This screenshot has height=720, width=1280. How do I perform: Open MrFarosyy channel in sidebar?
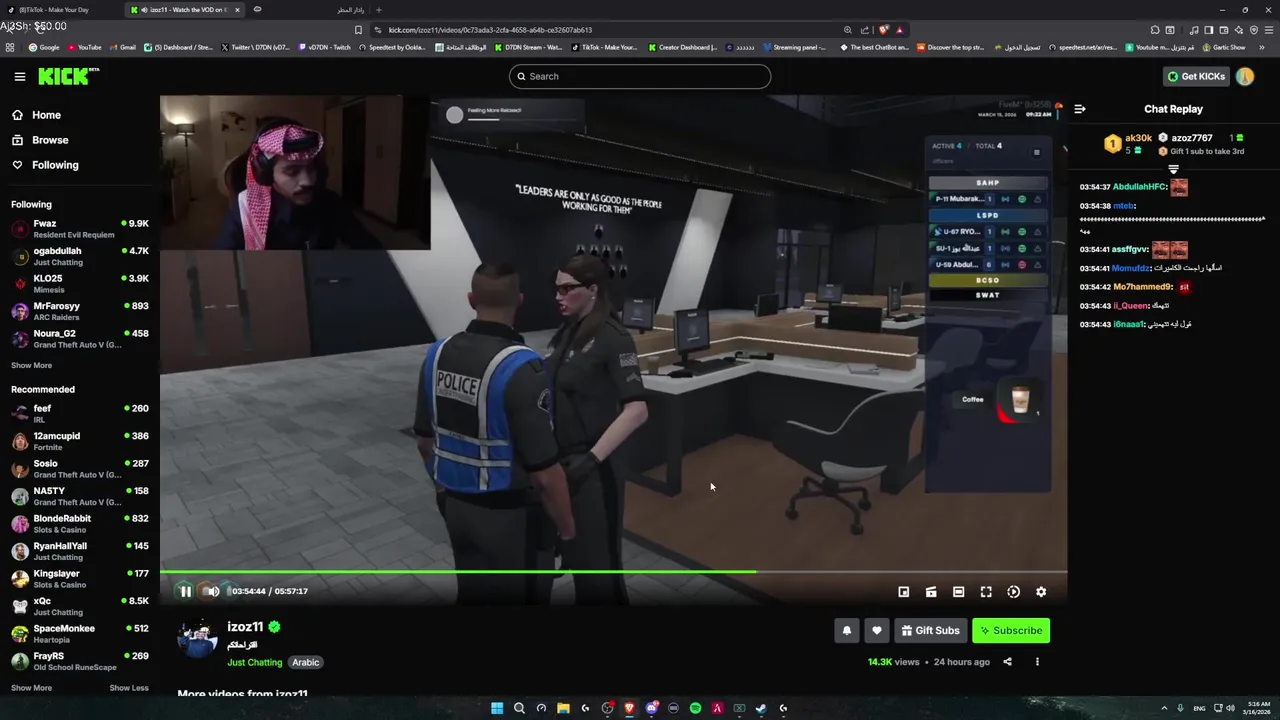point(80,311)
